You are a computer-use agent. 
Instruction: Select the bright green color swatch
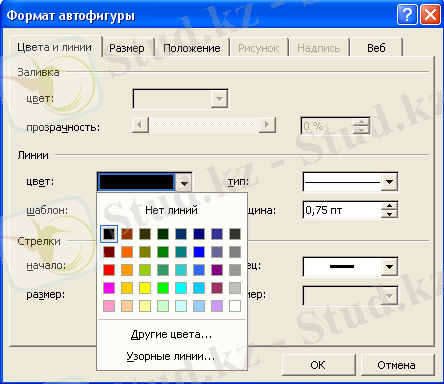[163, 288]
